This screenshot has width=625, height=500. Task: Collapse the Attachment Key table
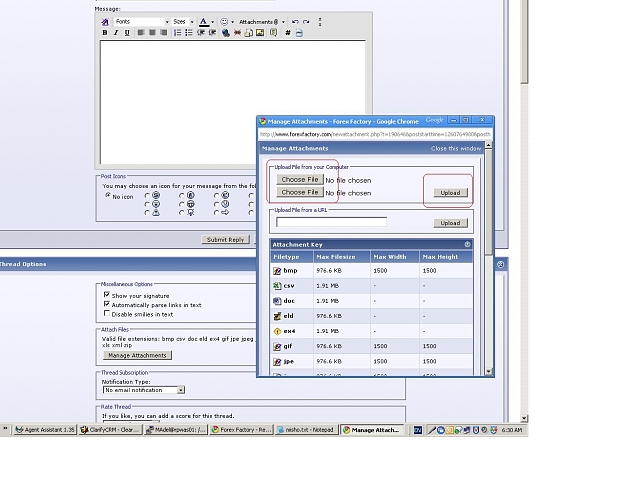(x=467, y=244)
